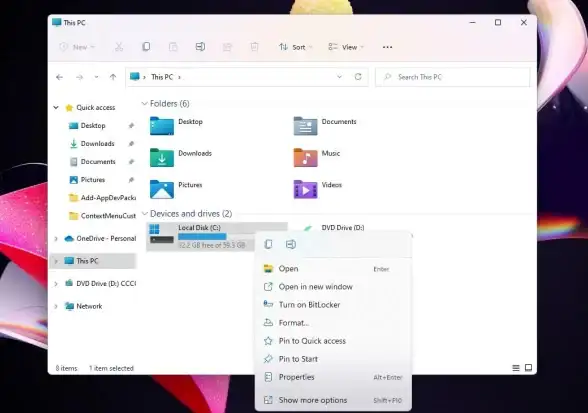Click the Paste icon in the toolbar
Image resolution: width=588 pixels, height=413 pixels.
click(x=173, y=47)
